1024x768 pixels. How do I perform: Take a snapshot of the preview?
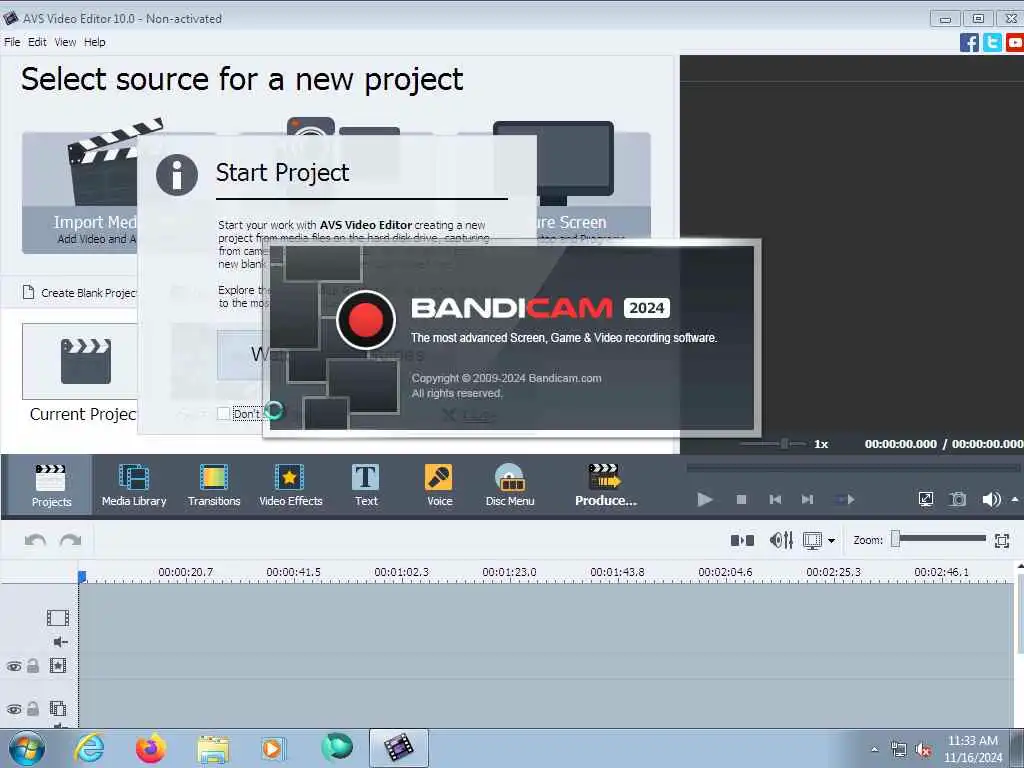tap(958, 500)
